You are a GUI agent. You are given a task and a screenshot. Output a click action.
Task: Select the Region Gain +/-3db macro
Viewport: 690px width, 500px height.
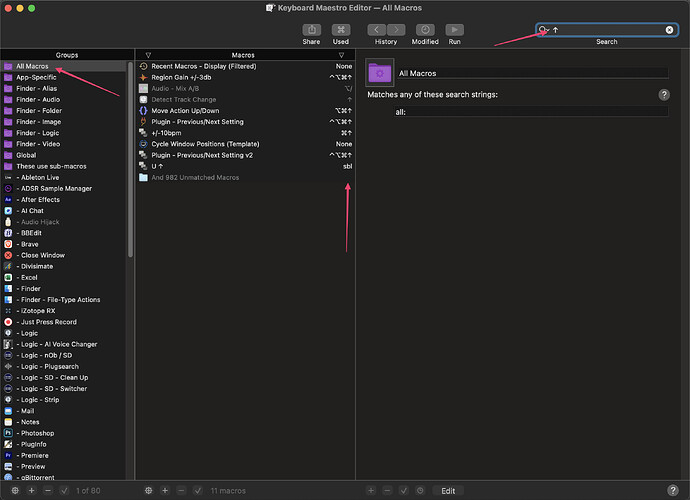(245, 77)
